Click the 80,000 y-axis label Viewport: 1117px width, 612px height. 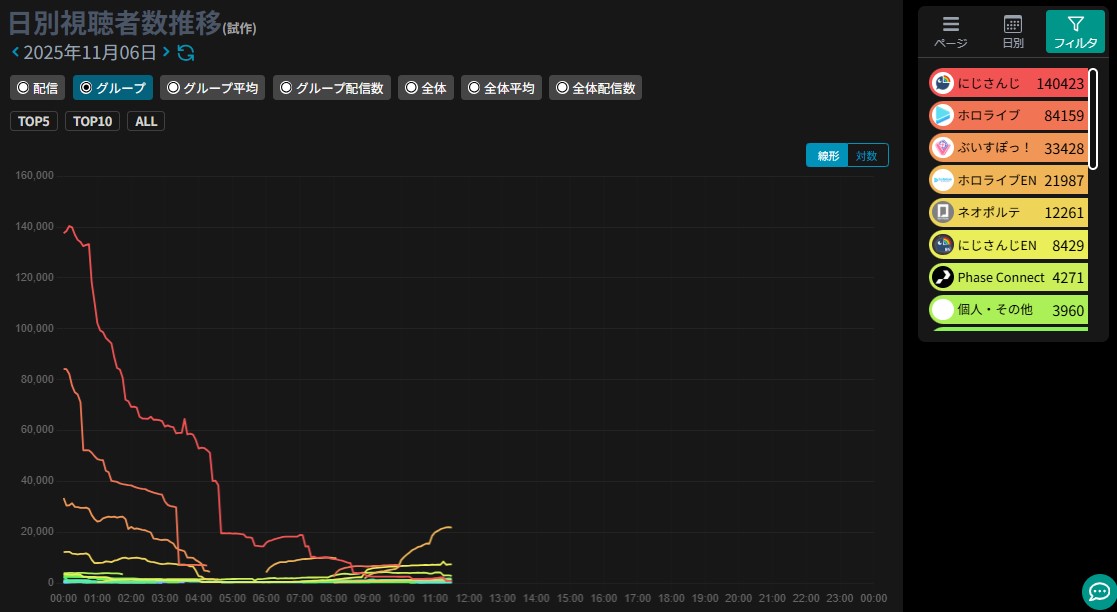[38, 379]
